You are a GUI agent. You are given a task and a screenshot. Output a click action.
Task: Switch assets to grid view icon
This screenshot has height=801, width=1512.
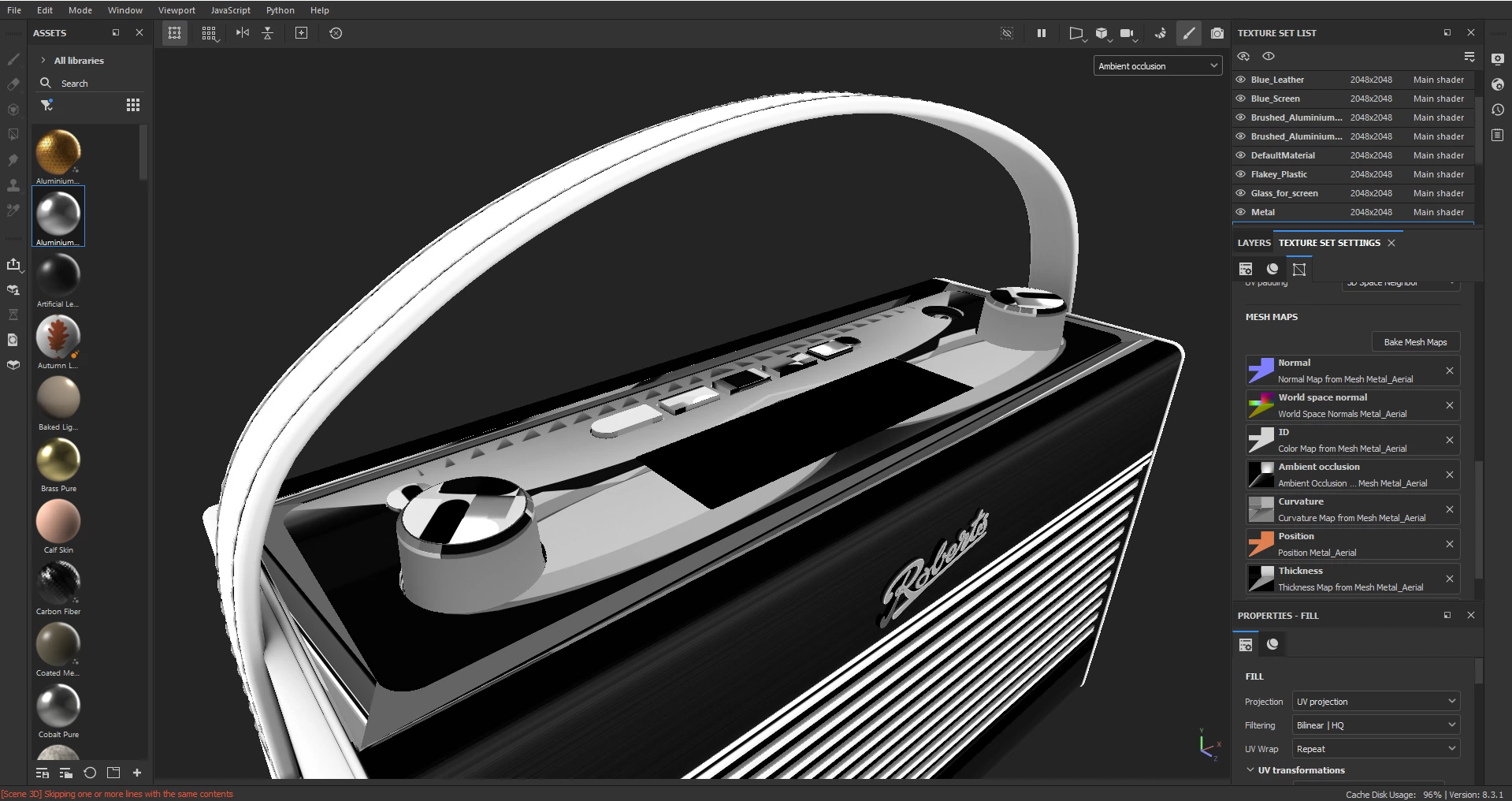coord(133,105)
